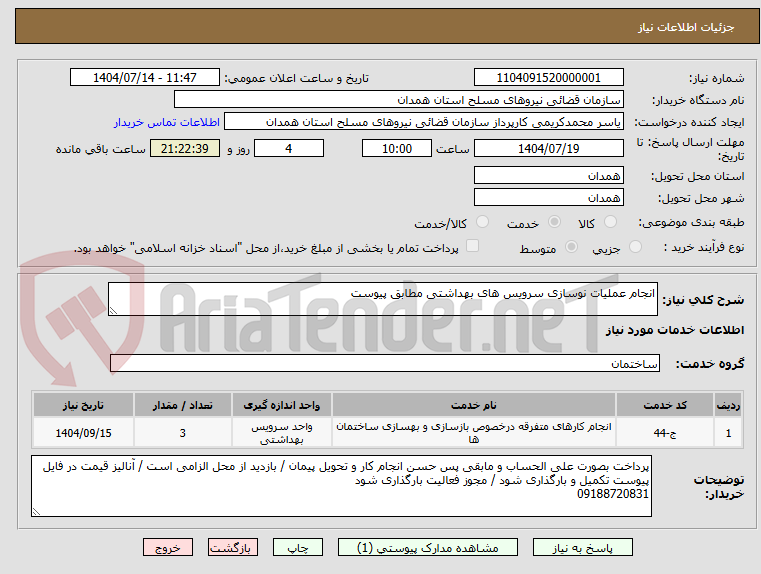
Task: Click the resize handle of توضیحات خریدار textarea
Action: (36, 511)
